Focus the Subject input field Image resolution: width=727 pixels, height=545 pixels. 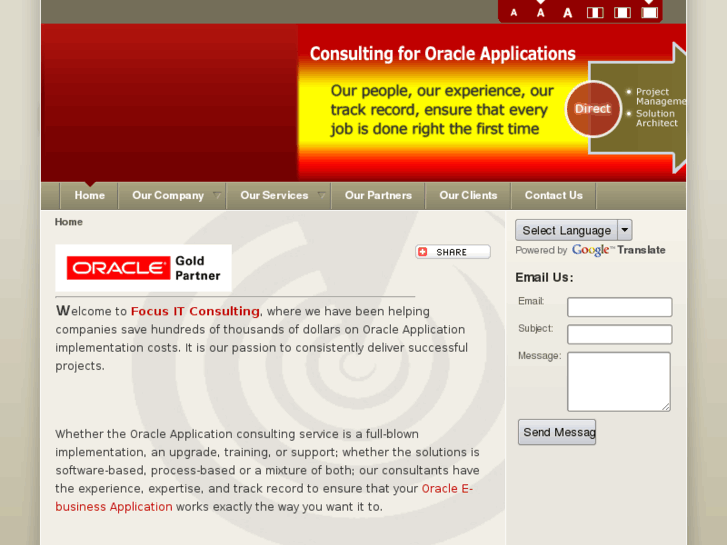pos(619,334)
